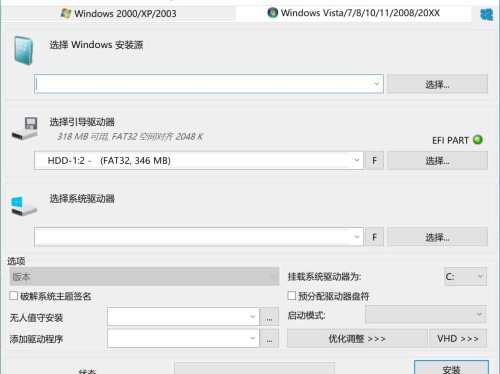Image resolution: width=500 pixels, height=374 pixels.
Task: Click browse ... button for 无人值守安装
Action: 269,317
